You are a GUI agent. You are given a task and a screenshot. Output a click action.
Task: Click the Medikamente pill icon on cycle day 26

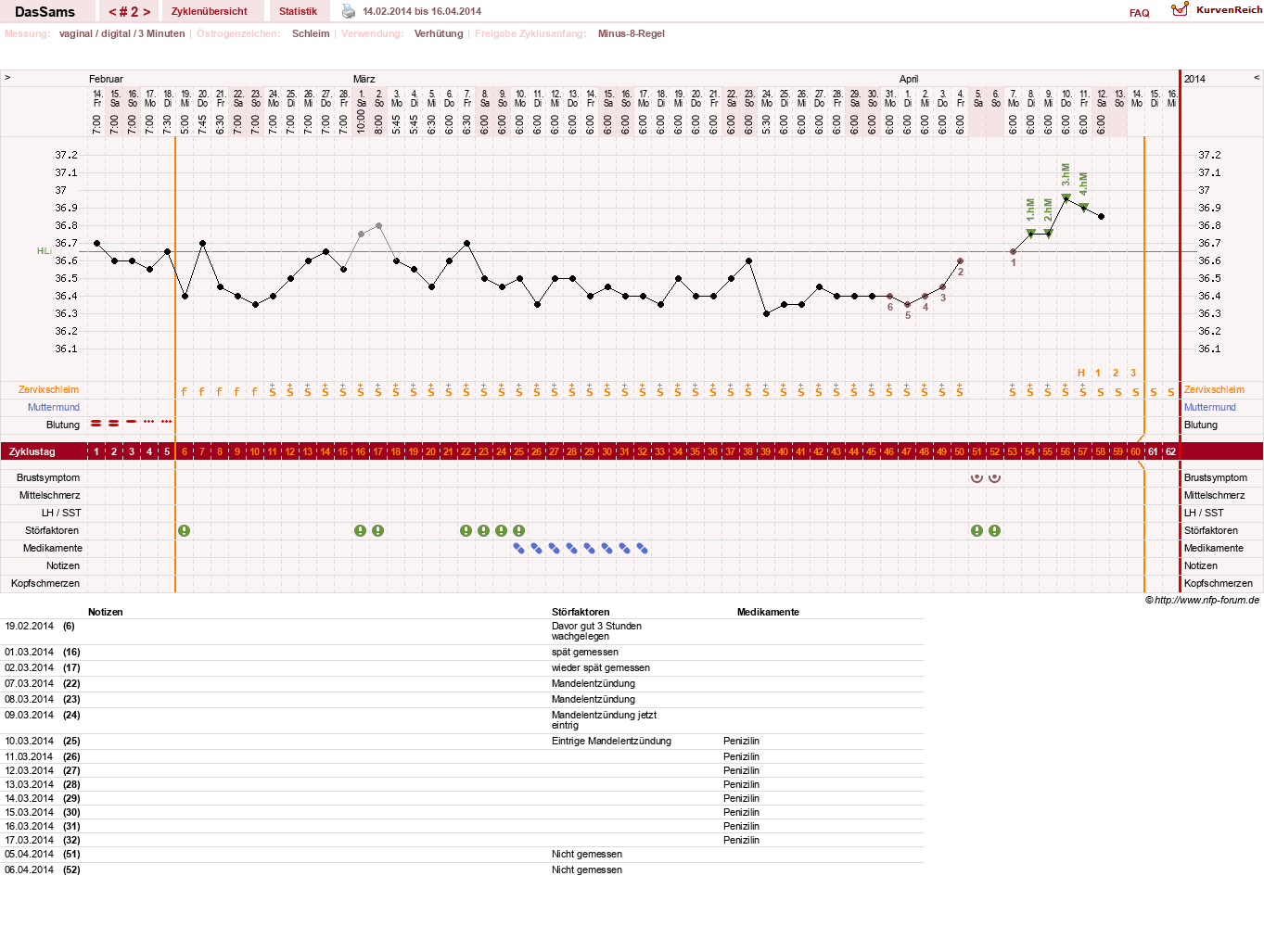pos(537,549)
